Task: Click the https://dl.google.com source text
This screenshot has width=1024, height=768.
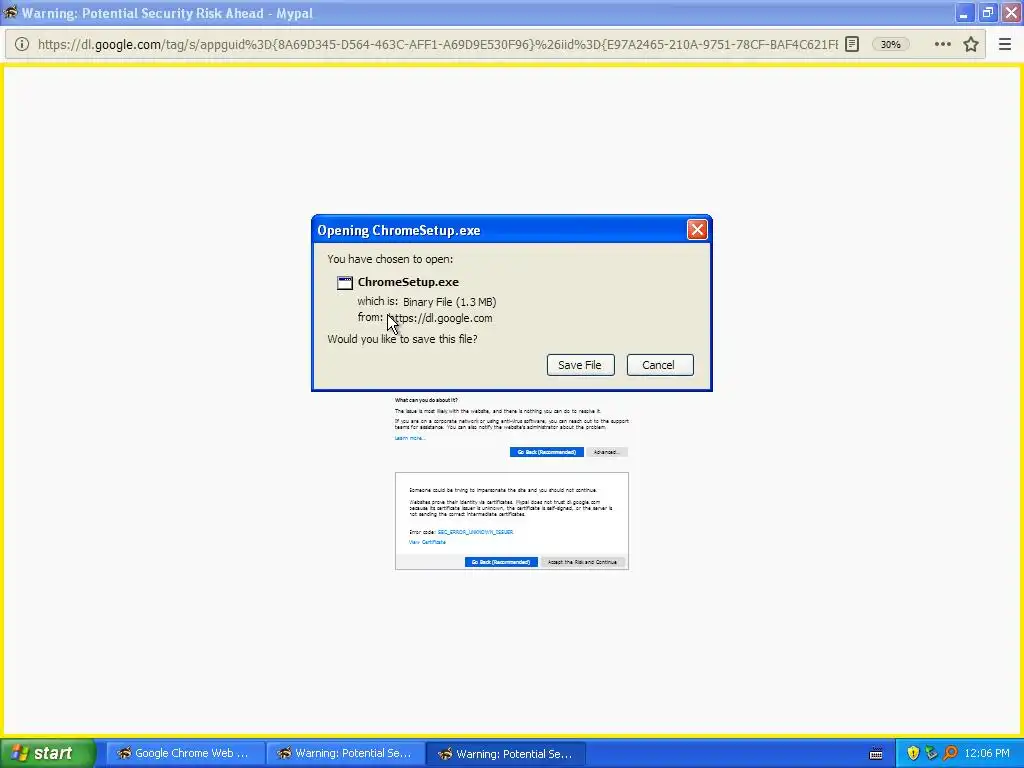Action: tap(440, 318)
